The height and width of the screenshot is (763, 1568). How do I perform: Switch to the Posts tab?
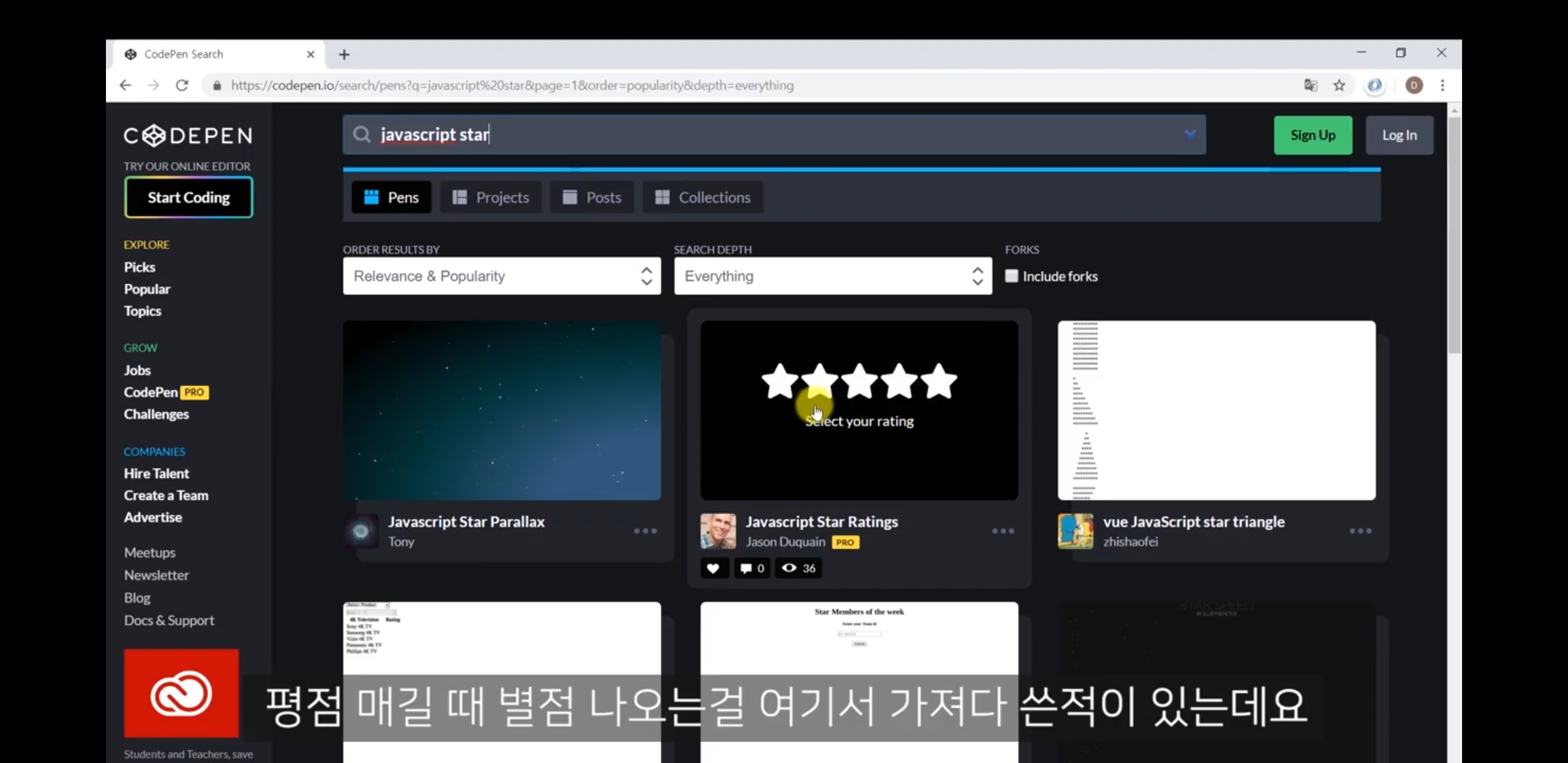(x=592, y=197)
